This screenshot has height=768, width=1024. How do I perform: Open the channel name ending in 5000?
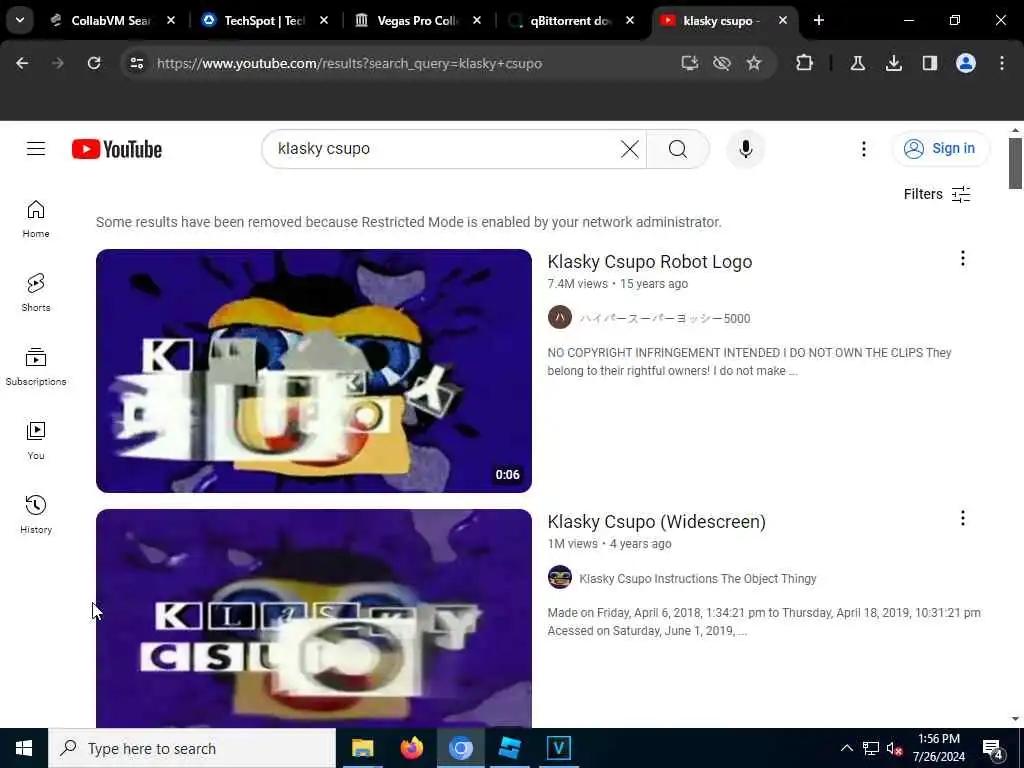pos(665,319)
